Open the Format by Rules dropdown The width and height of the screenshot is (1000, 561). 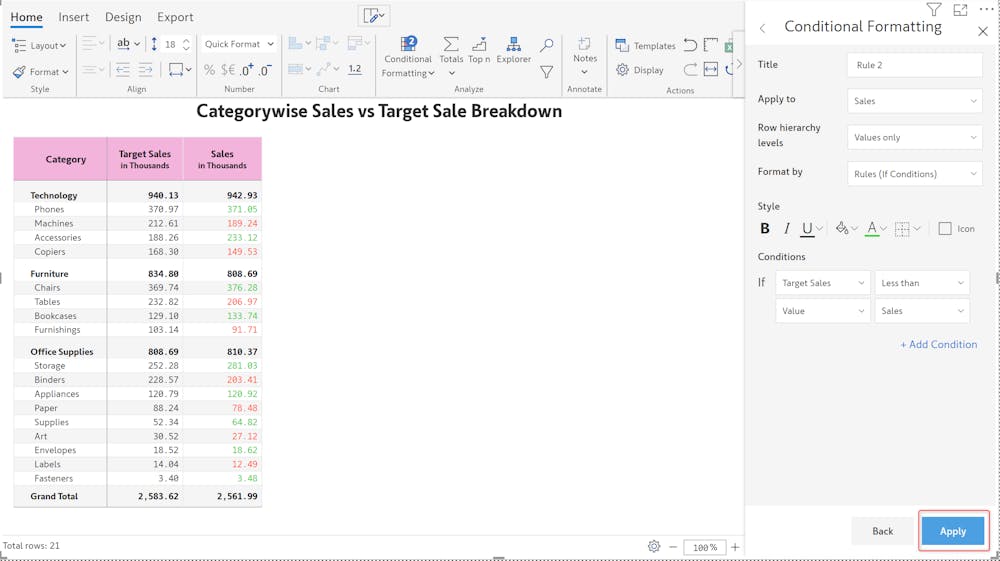[x=915, y=173]
